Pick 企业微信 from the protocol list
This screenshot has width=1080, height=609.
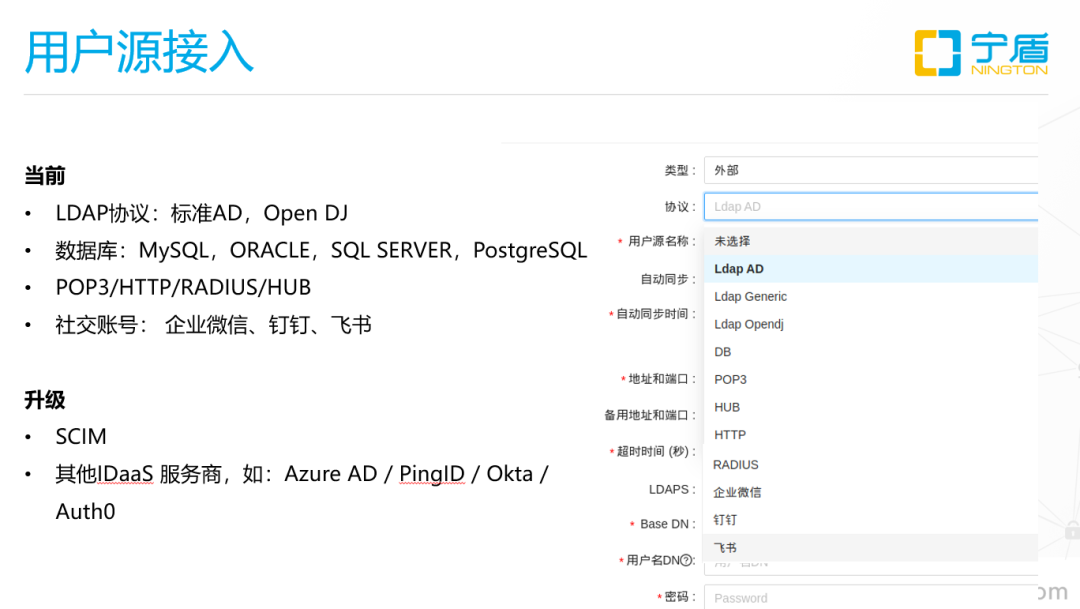pyautogui.click(x=871, y=492)
